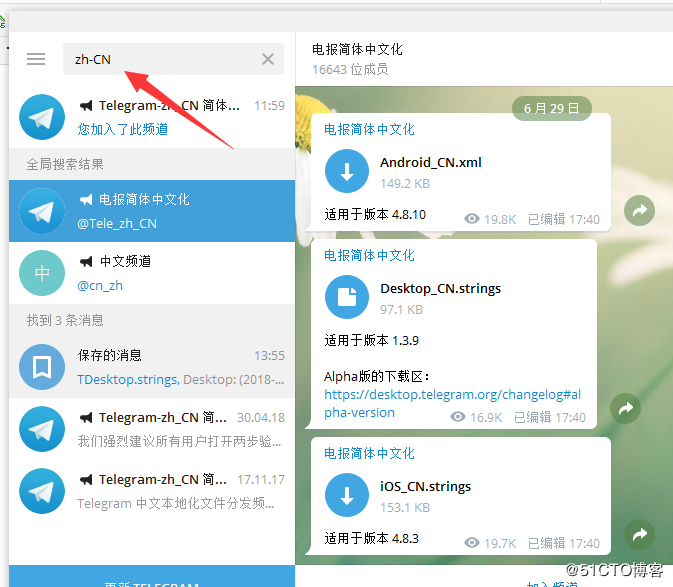Image resolution: width=673 pixels, height=587 pixels.
Task: Focus the search field containing zh-CN
Action: [x=173, y=59]
